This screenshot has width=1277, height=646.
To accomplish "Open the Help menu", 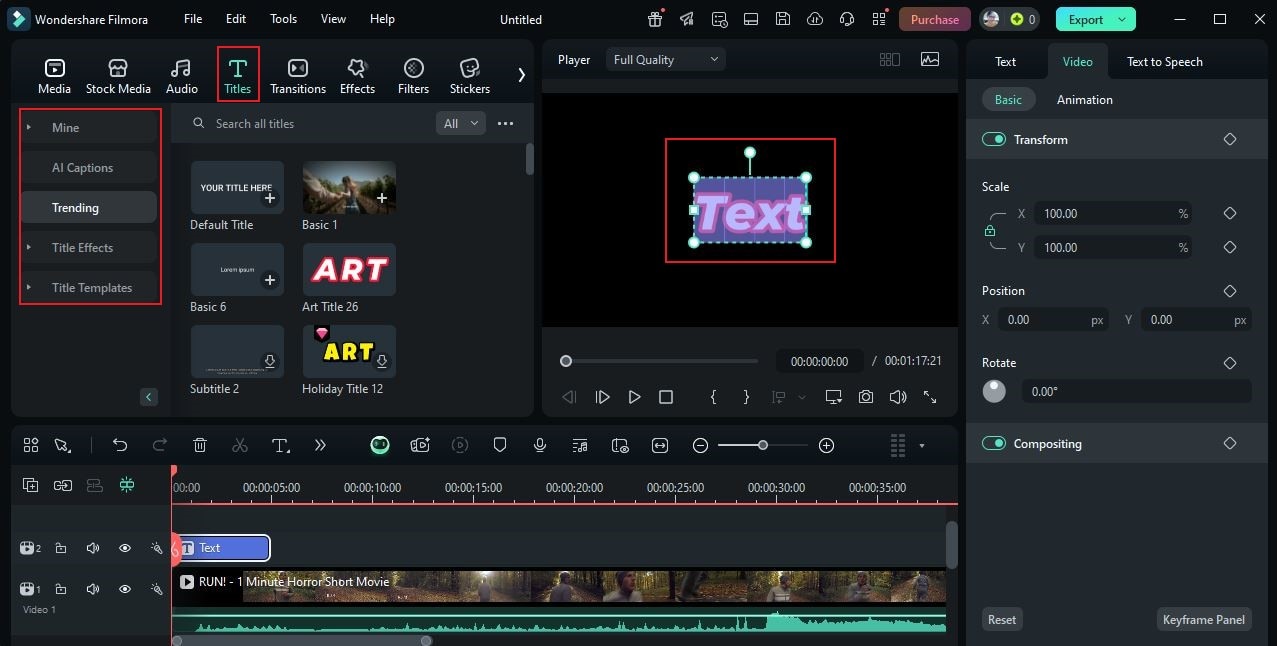I will click(x=382, y=19).
